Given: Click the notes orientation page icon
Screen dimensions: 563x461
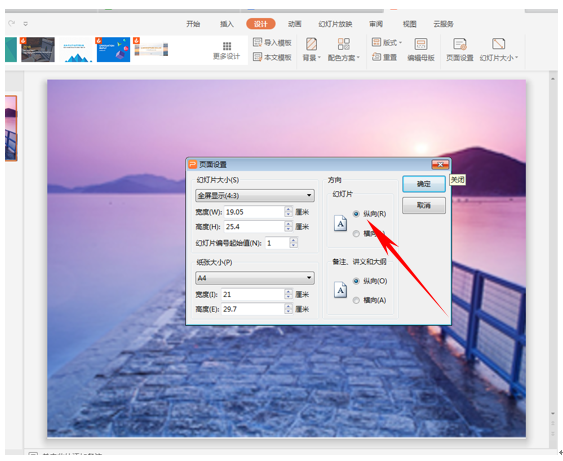Looking at the screenshot, I should click(x=340, y=290).
